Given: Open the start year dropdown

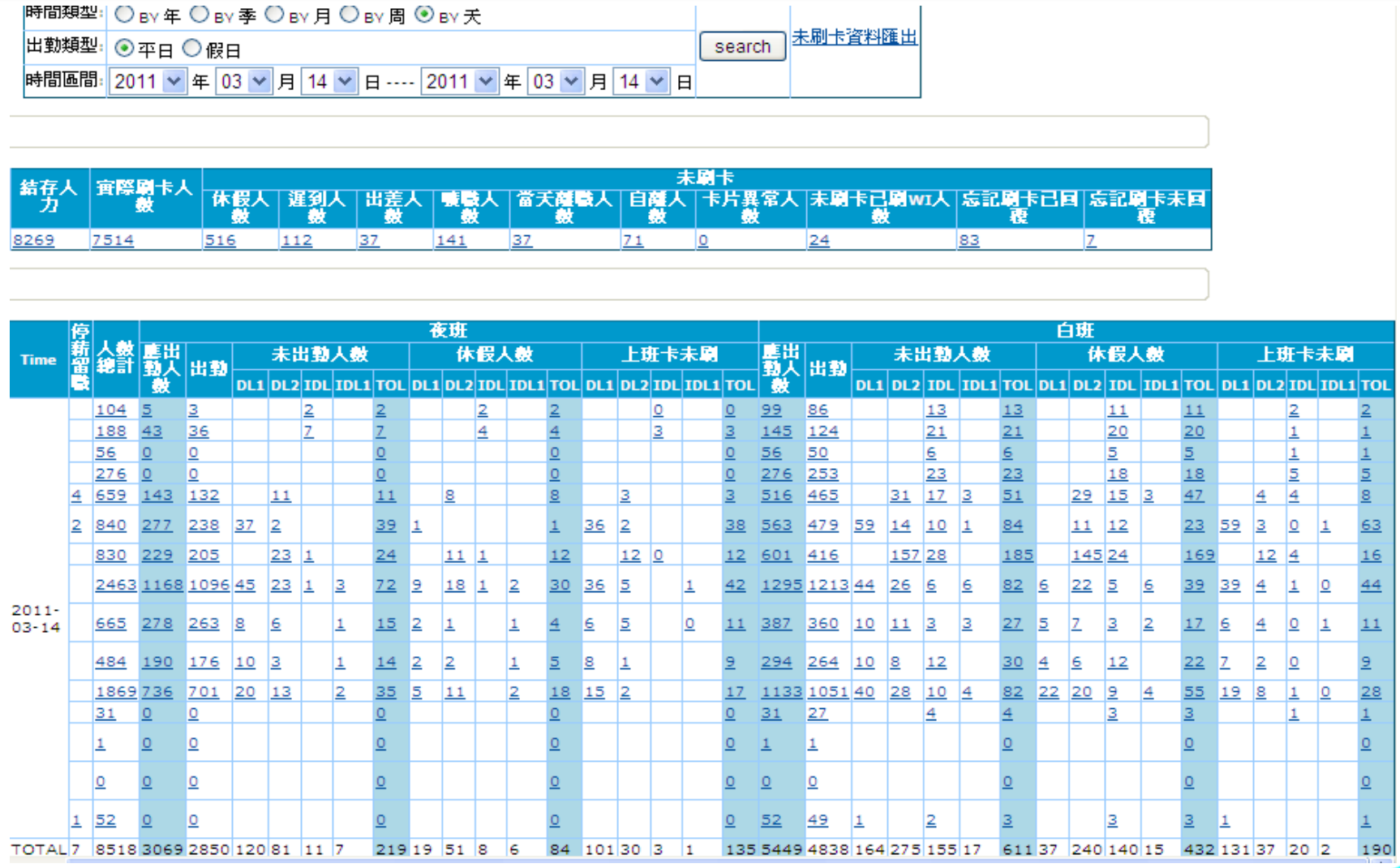Looking at the screenshot, I should (x=148, y=82).
